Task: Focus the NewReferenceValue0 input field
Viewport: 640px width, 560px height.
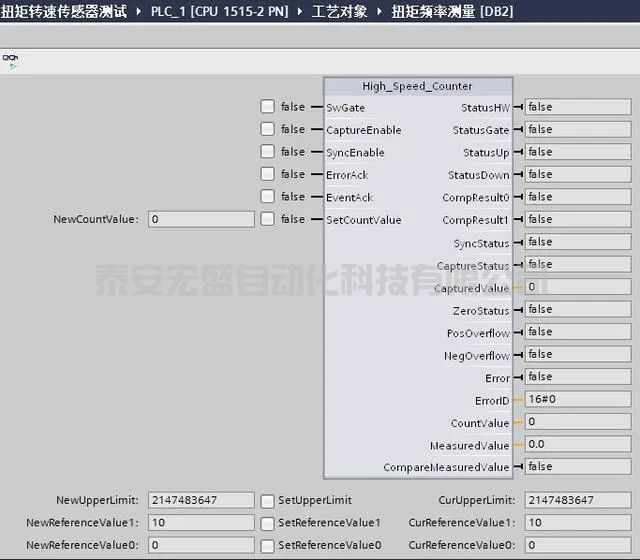Action: (201, 545)
